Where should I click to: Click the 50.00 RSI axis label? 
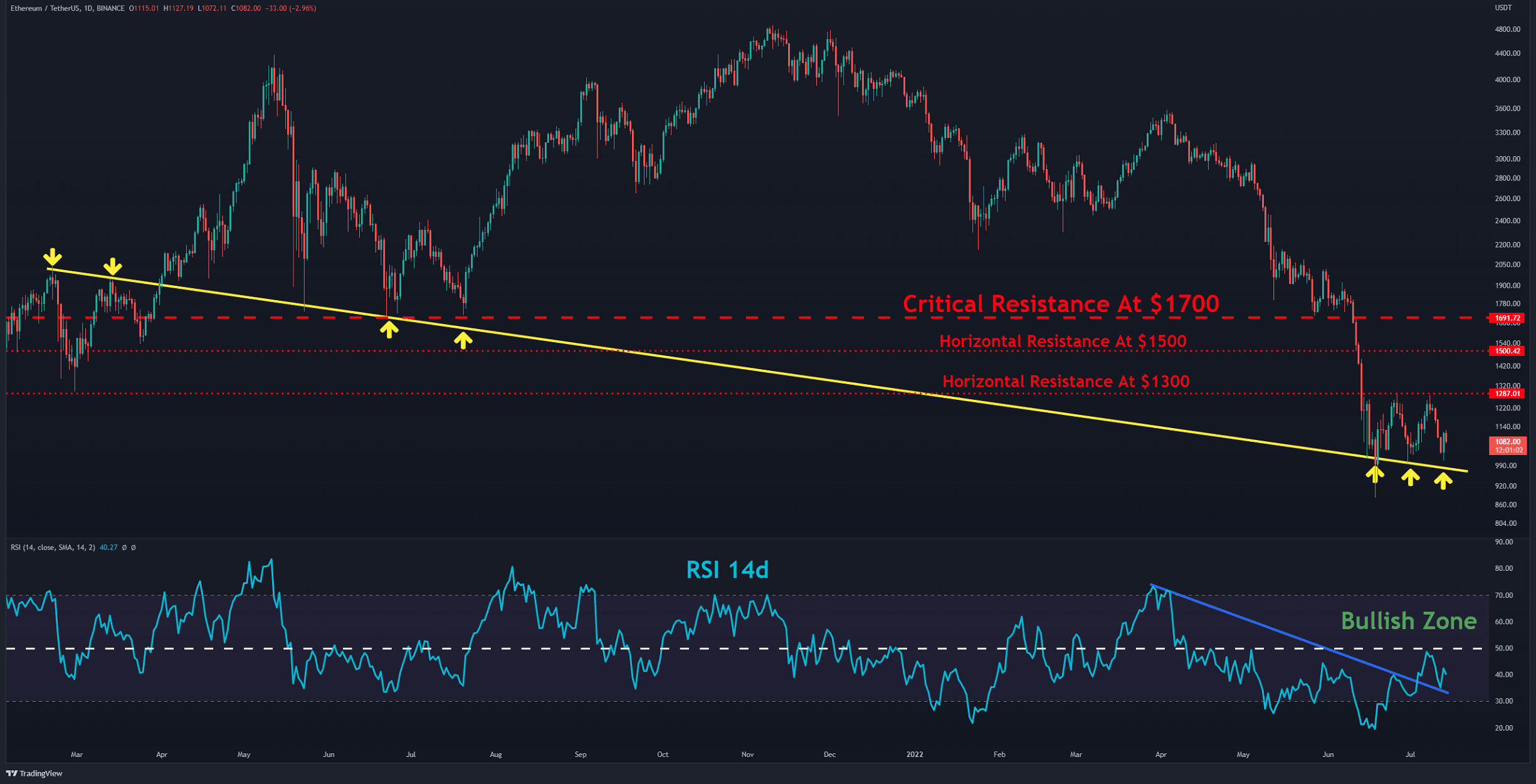[1503, 648]
